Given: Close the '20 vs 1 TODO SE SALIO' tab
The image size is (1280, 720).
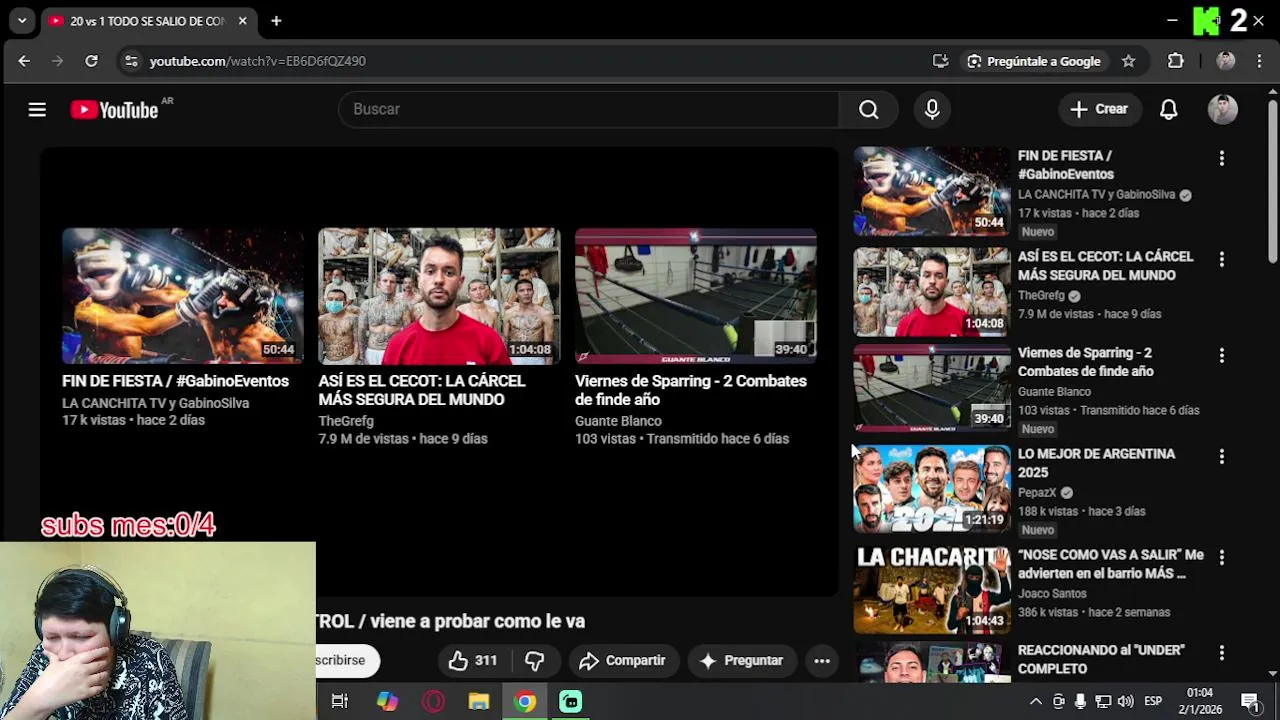Looking at the screenshot, I should (x=242, y=21).
